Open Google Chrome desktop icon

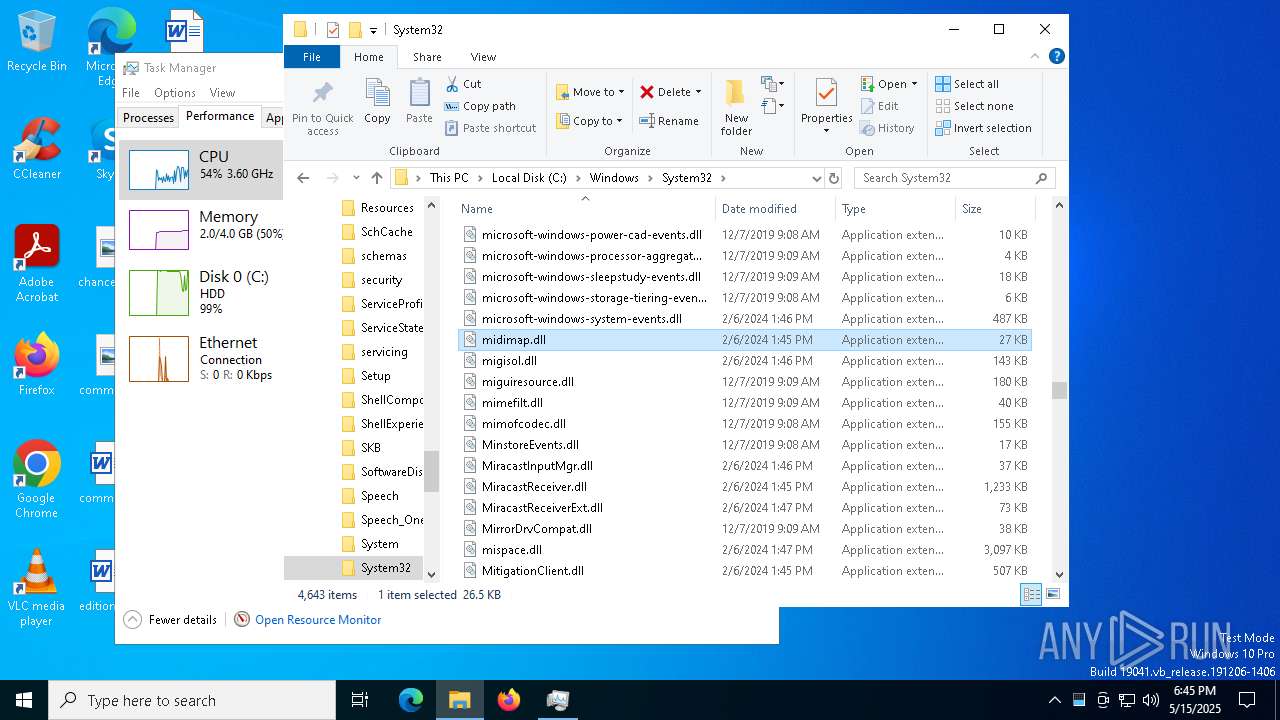36,480
